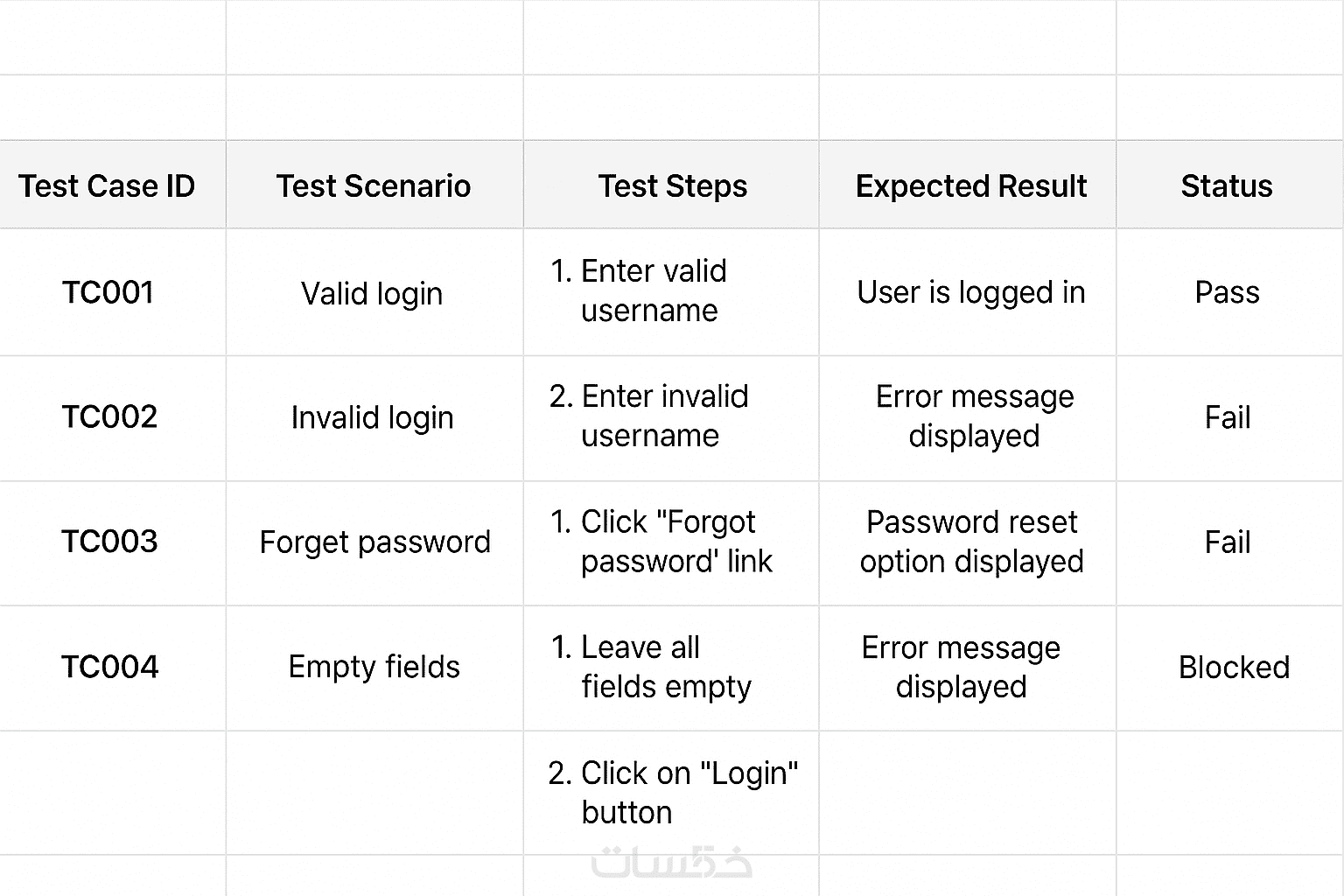
Task: Select the Test Case ID column header
Action: (x=107, y=185)
